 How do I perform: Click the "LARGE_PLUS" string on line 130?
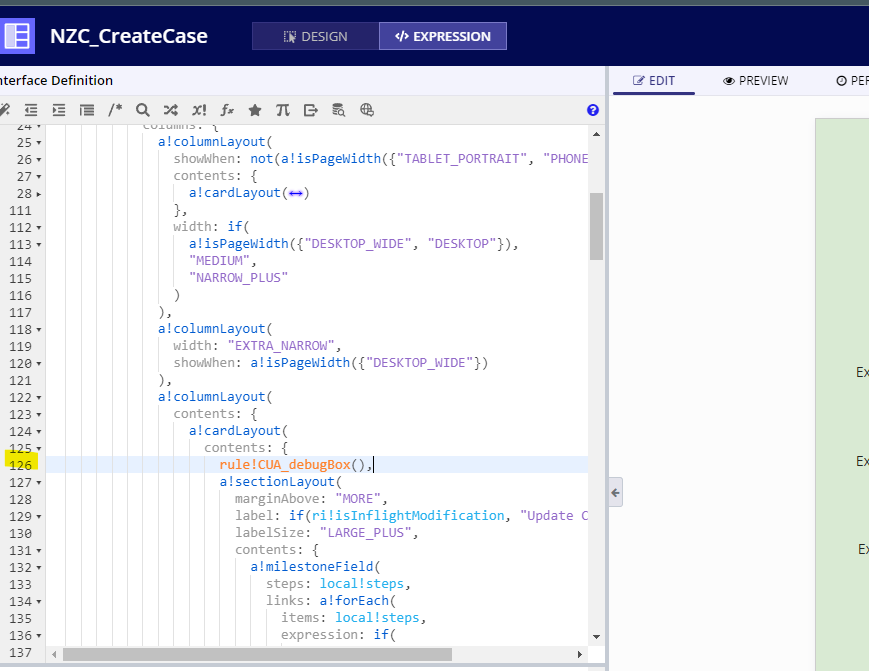pos(366,533)
